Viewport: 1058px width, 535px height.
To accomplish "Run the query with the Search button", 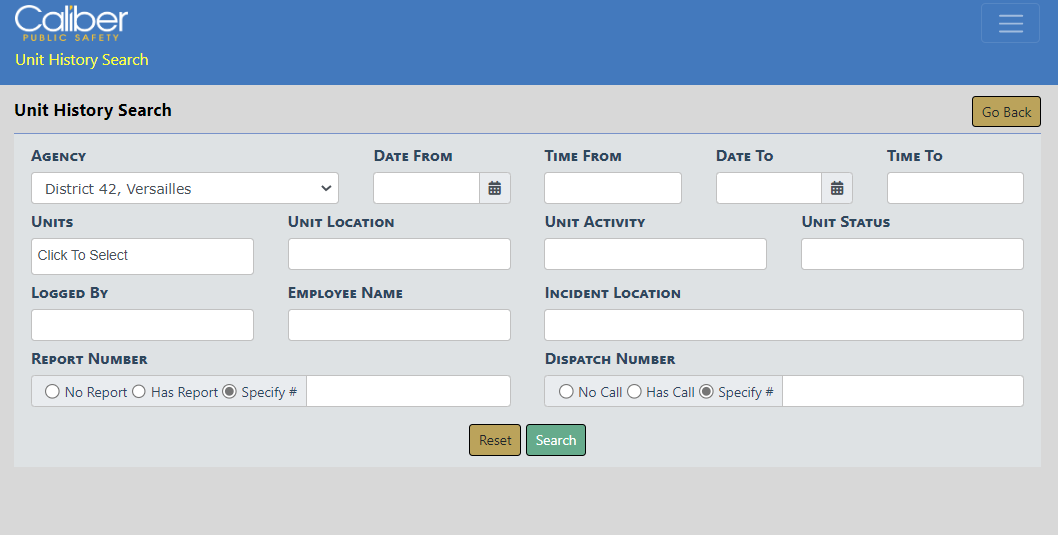I will [x=556, y=440].
